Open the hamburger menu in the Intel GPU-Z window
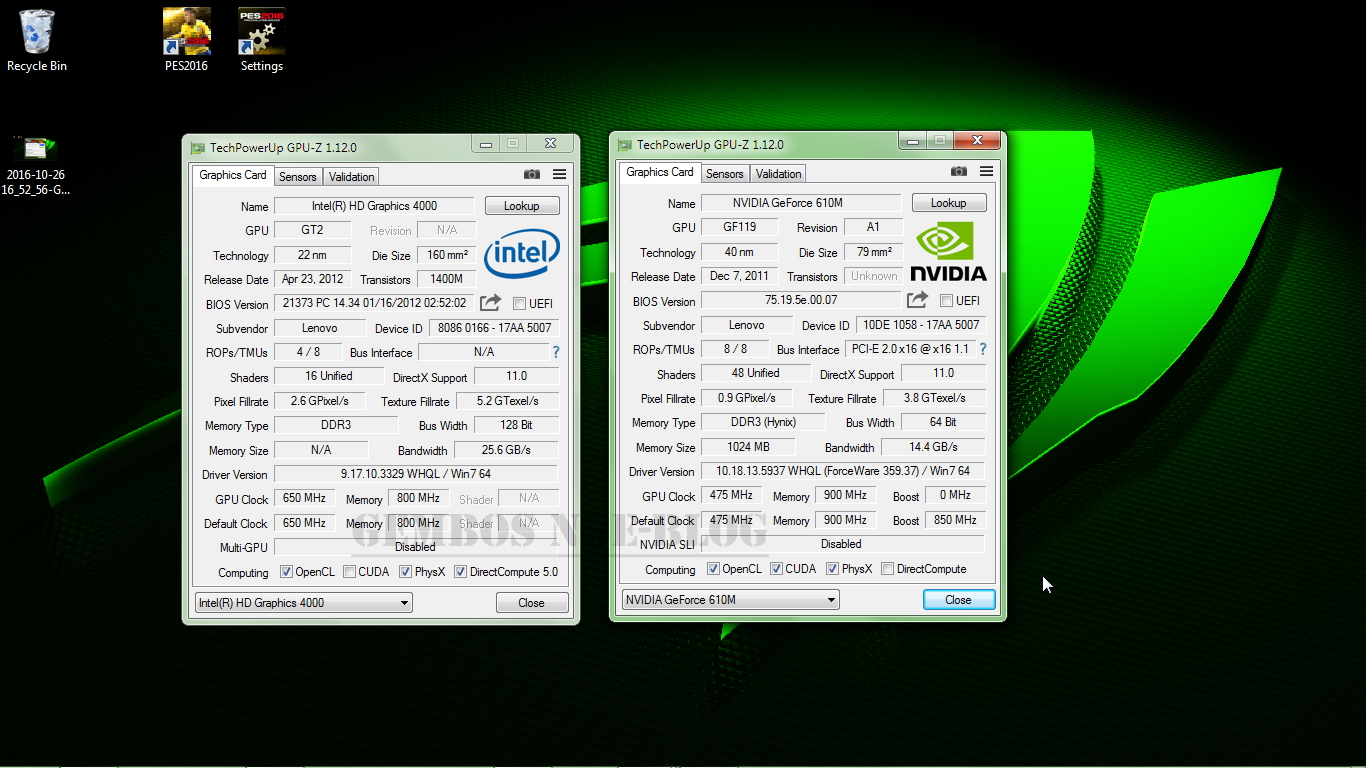 click(x=558, y=173)
